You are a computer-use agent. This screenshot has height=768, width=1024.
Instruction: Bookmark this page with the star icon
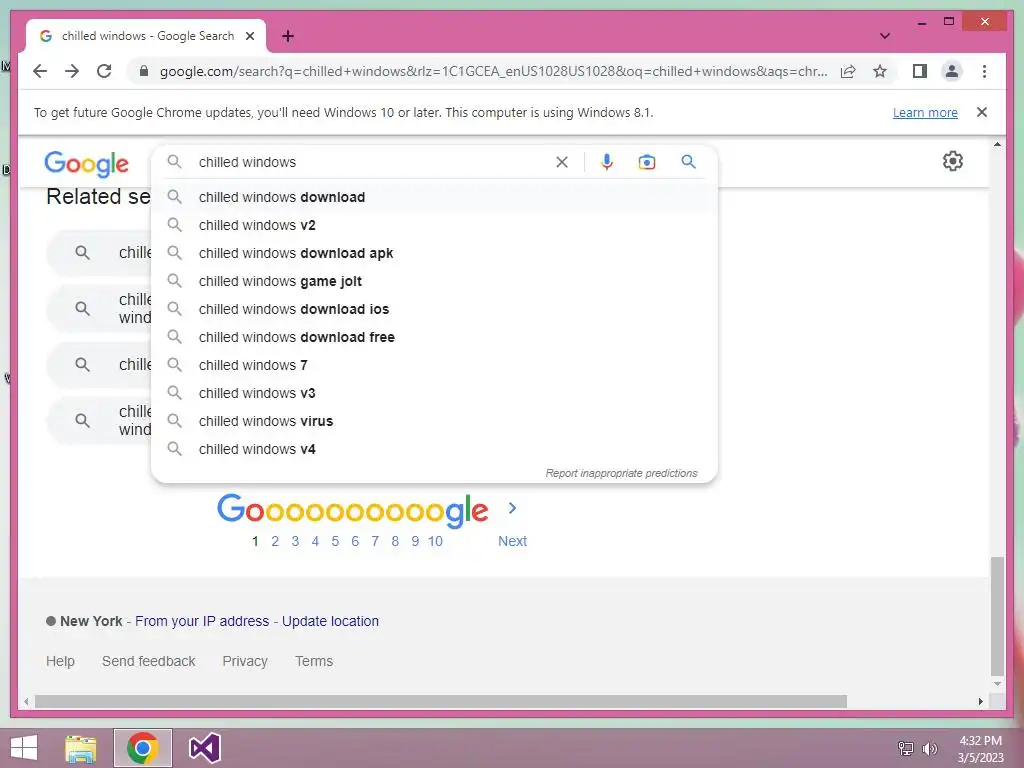(x=880, y=71)
